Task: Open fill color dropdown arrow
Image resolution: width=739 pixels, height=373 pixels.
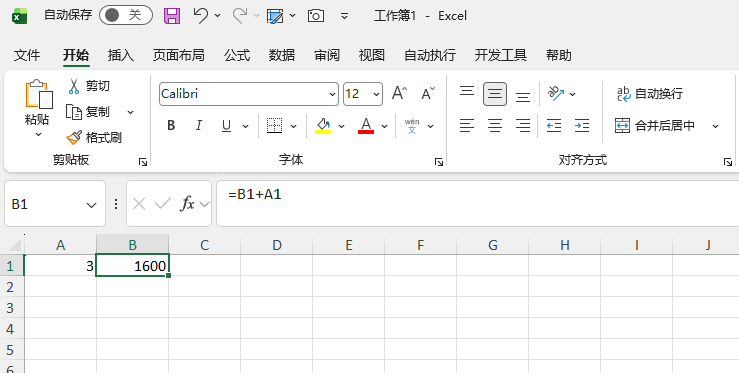Action: click(x=341, y=126)
